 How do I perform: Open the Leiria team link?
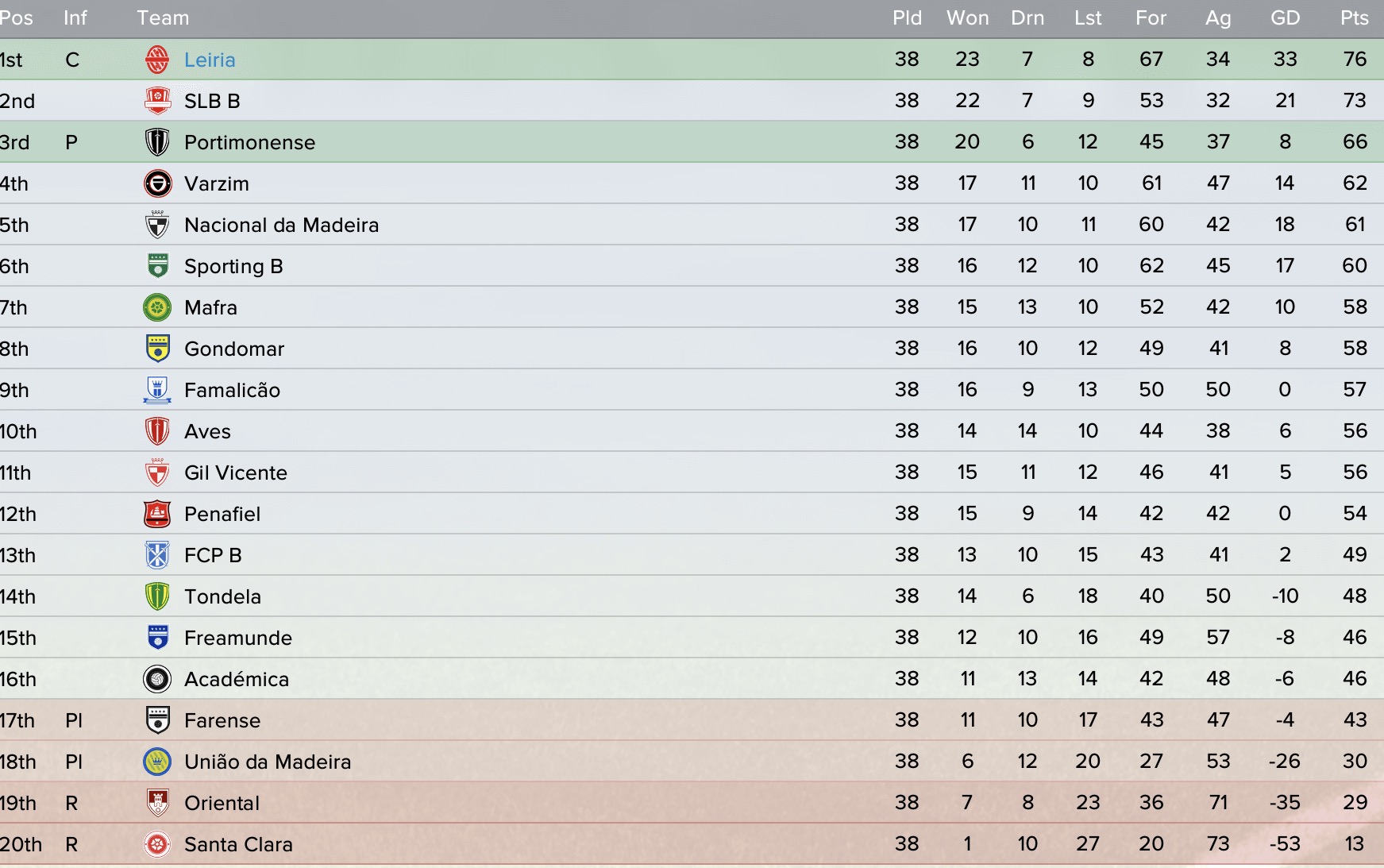click(210, 60)
